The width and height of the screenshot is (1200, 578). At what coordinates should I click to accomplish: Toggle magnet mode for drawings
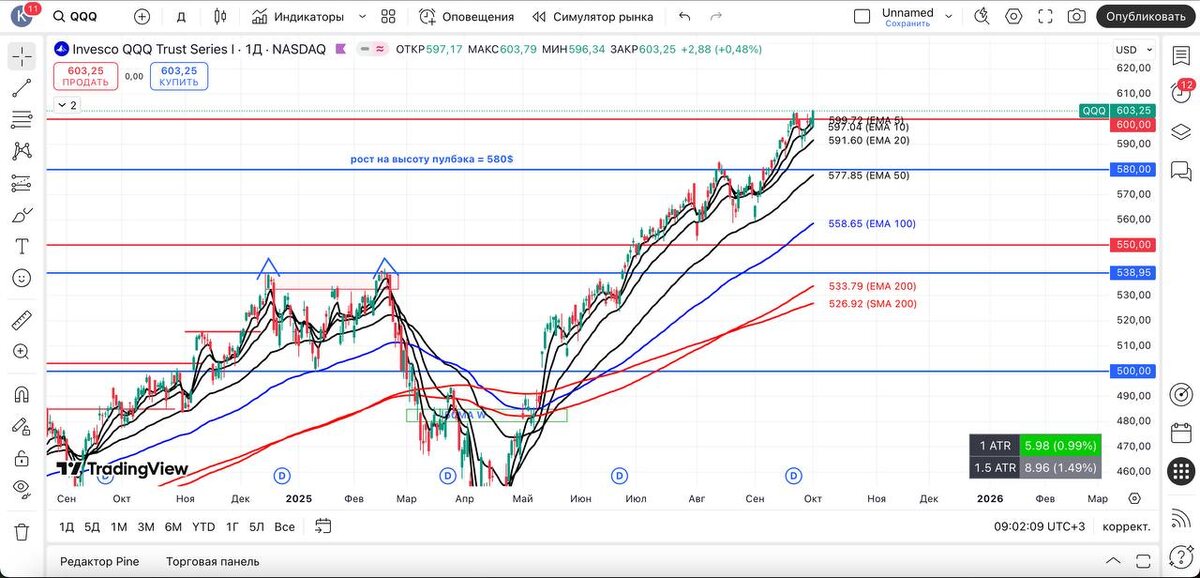(x=21, y=395)
